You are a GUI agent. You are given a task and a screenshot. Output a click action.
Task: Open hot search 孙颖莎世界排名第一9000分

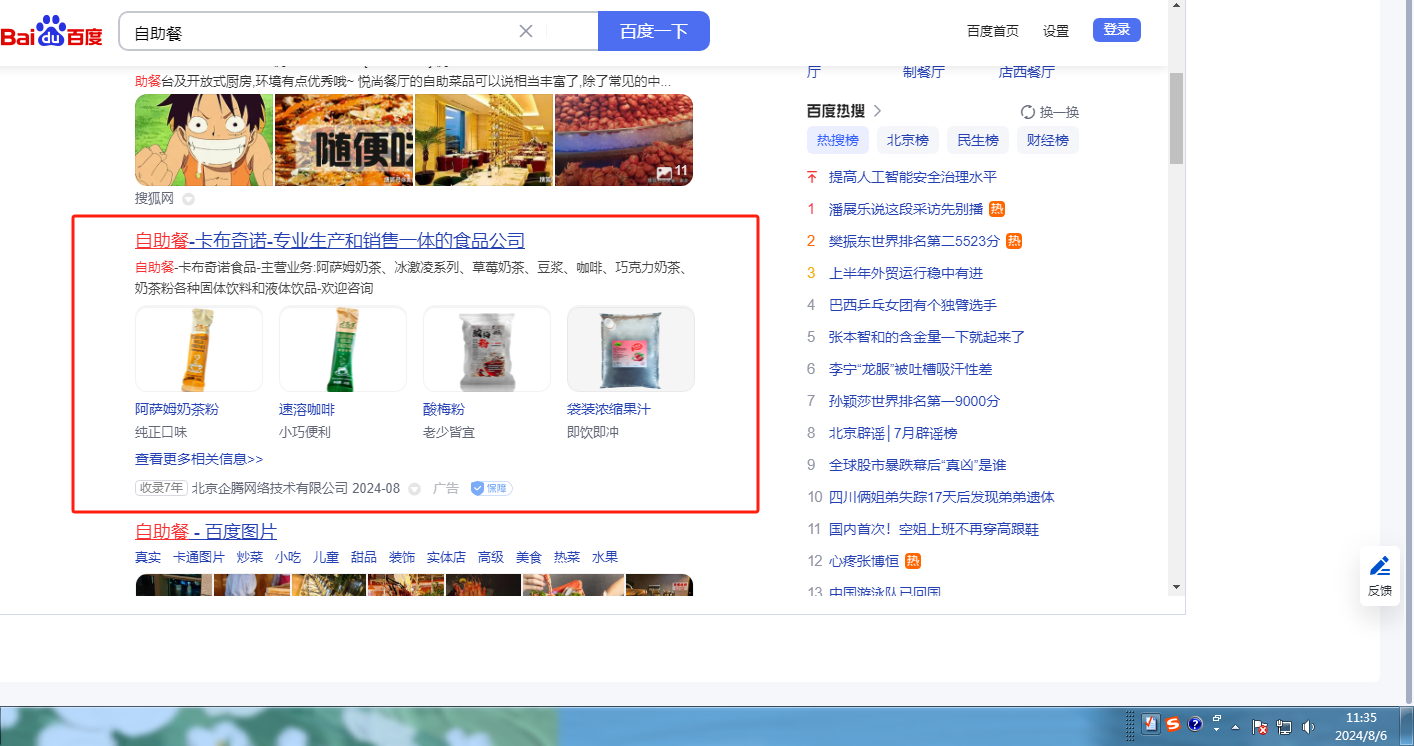914,401
